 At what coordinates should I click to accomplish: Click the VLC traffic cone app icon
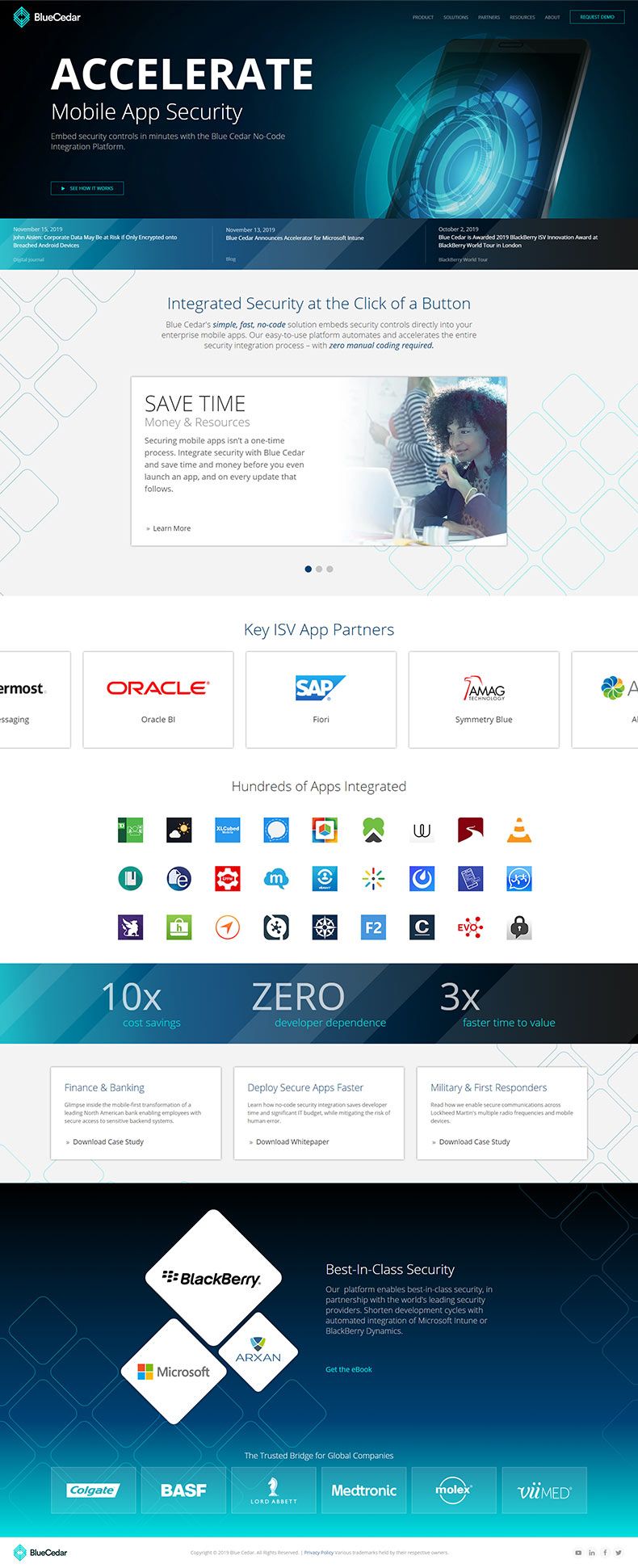(x=518, y=830)
